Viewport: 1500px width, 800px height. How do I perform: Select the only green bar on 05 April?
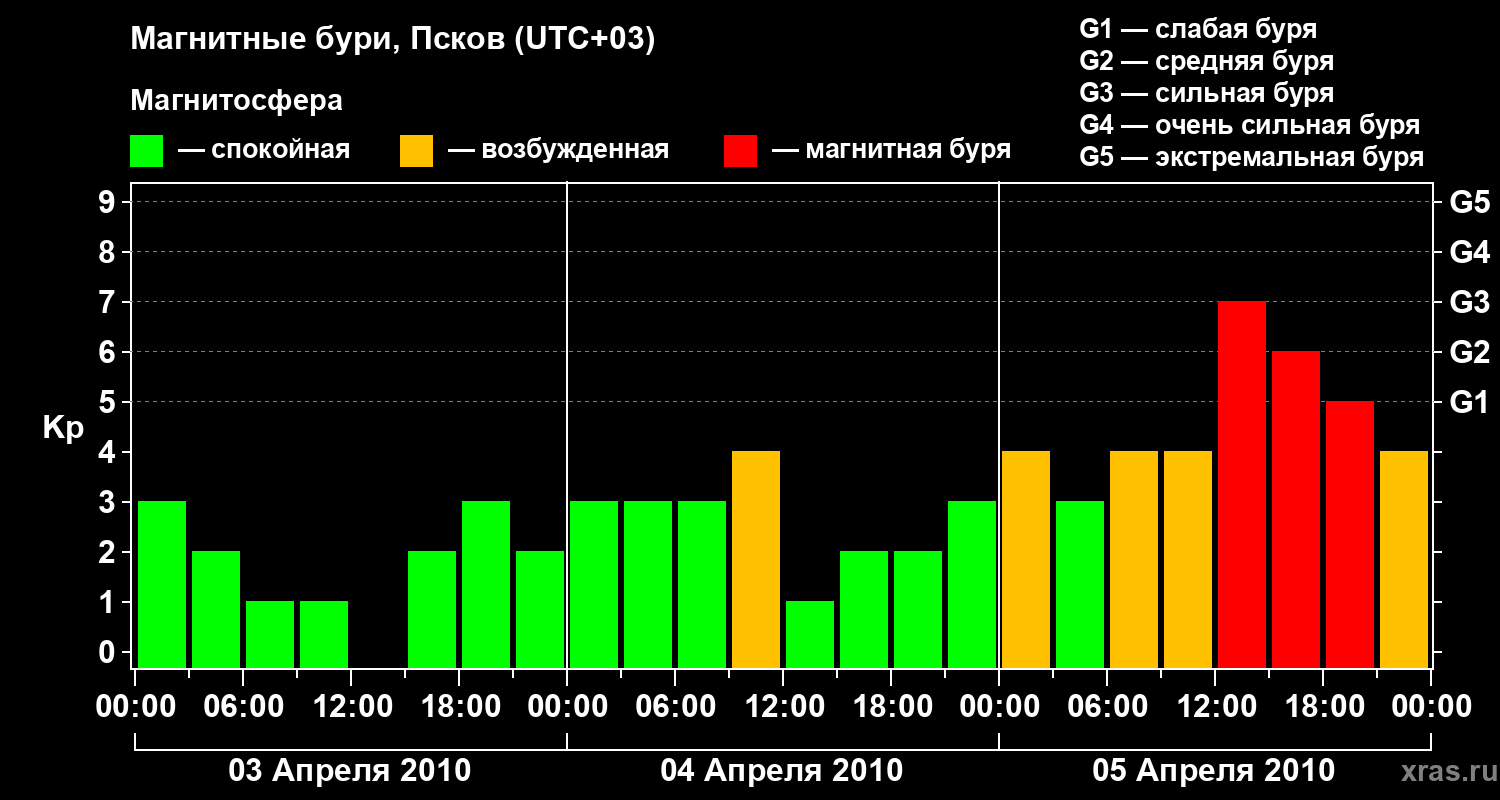point(1080,584)
